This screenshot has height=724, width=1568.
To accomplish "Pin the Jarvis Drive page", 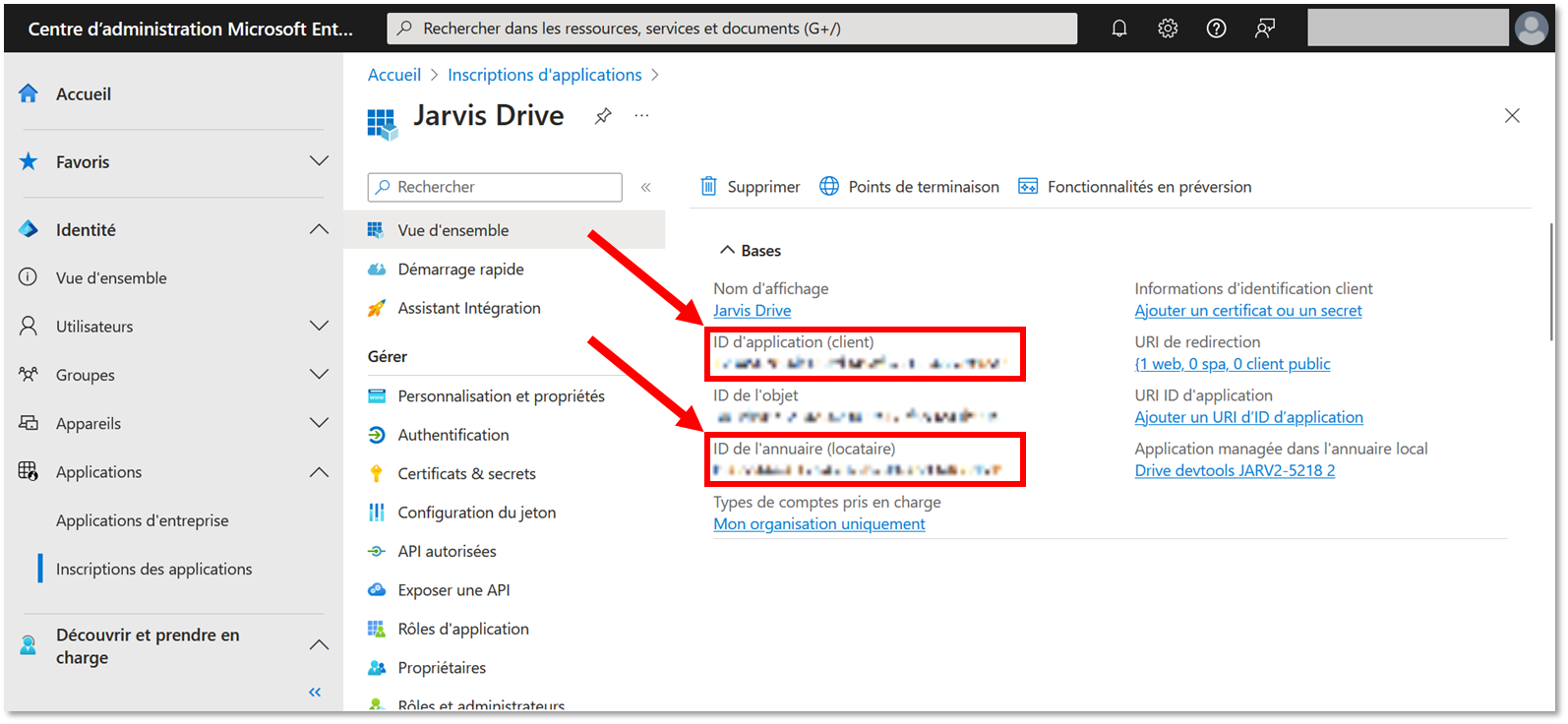I will coord(603,116).
